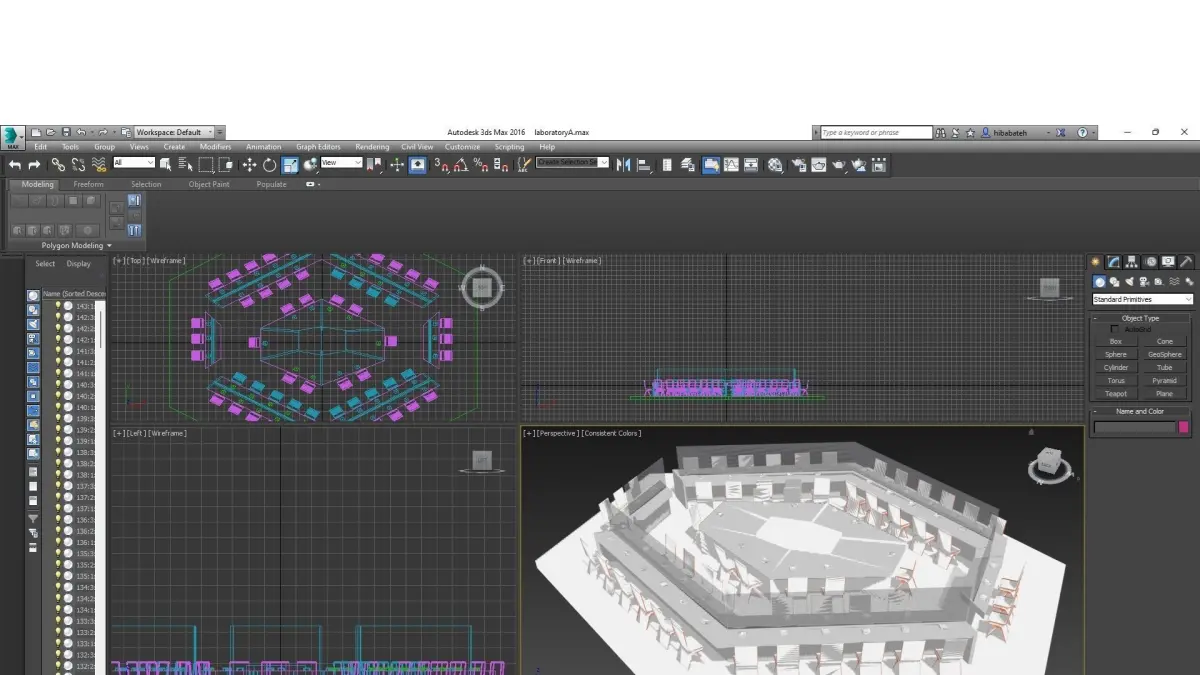Open the Graph Editors menu
Viewport: 1200px width, 675px height.
pyautogui.click(x=318, y=147)
